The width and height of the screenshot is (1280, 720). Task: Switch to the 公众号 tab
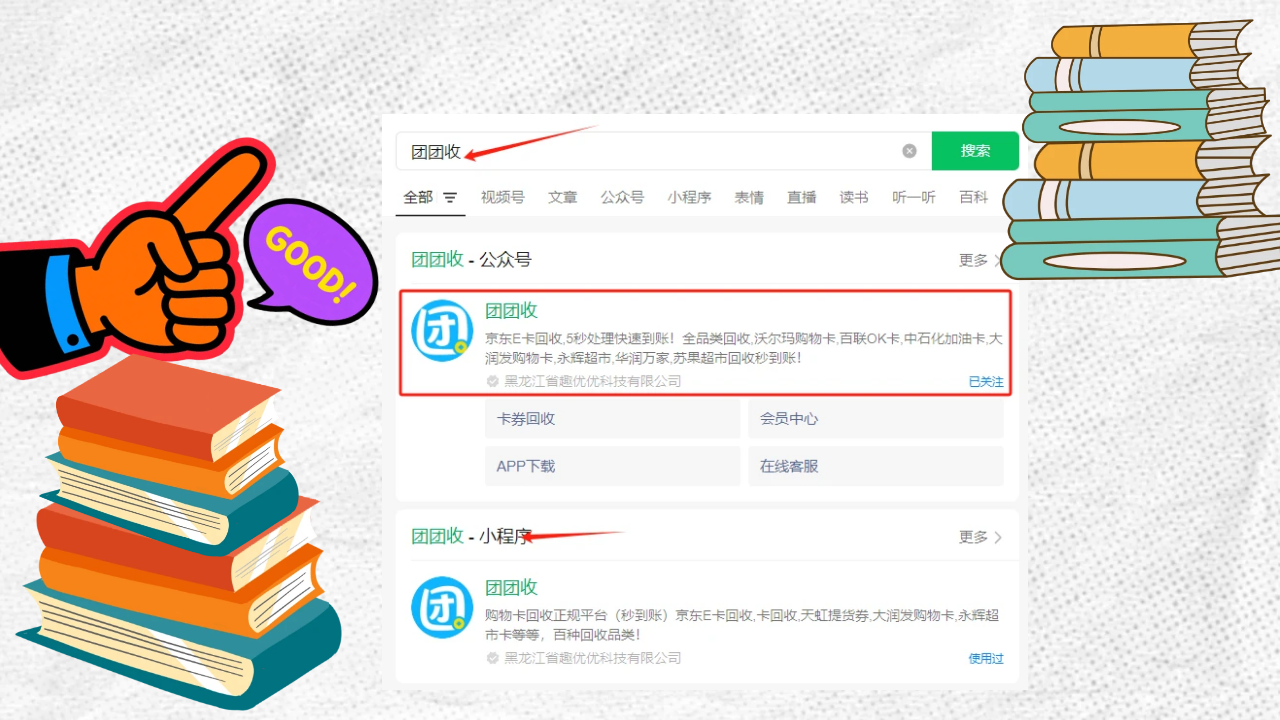click(x=622, y=198)
